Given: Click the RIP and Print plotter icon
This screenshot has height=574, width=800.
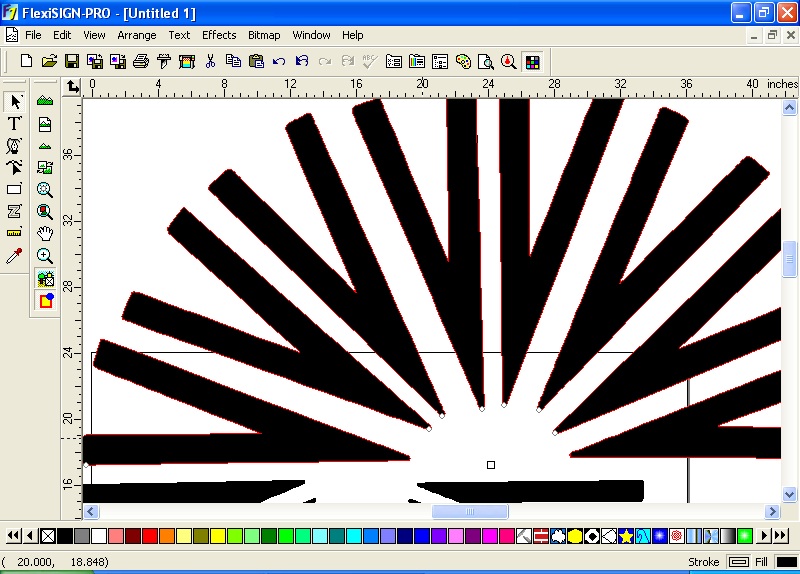Looking at the screenshot, I should (187, 62).
